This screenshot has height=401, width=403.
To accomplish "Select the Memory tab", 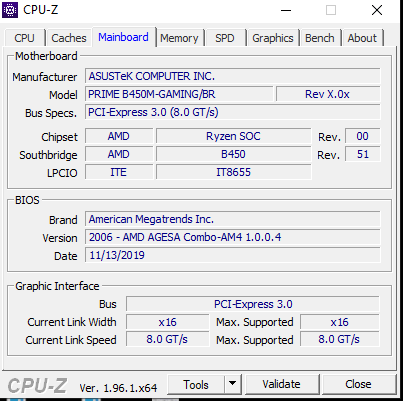I will 179,38.
